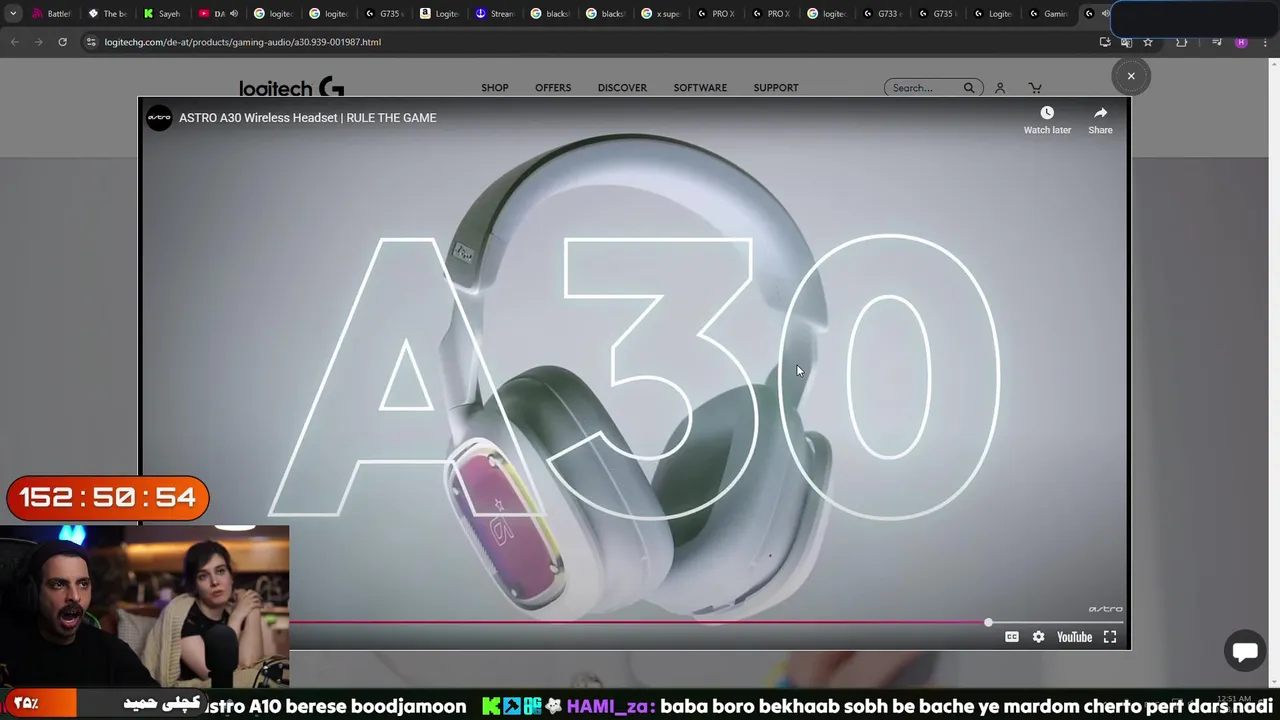Go back in browser history

click(x=14, y=42)
